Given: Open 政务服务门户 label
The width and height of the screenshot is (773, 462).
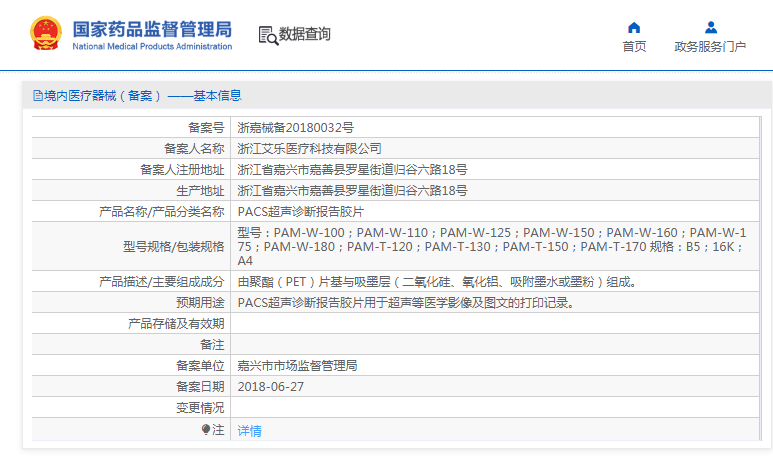Looking at the screenshot, I should click(x=710, y=47).
